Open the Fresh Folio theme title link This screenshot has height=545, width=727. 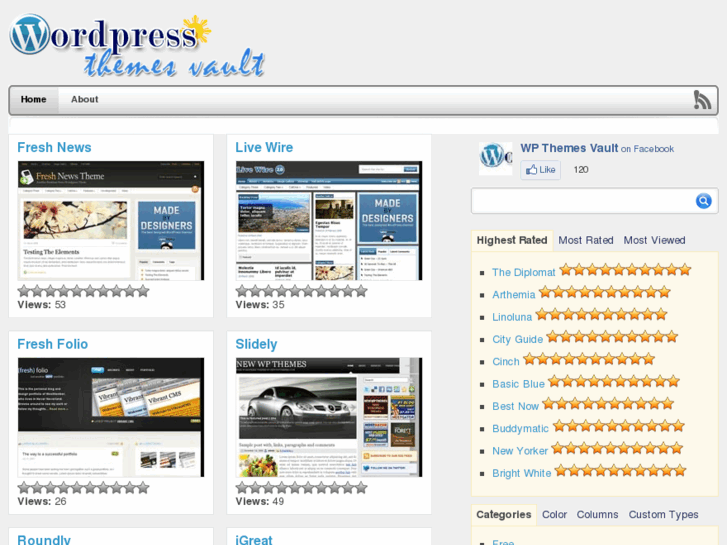click(x=52, y=344)
